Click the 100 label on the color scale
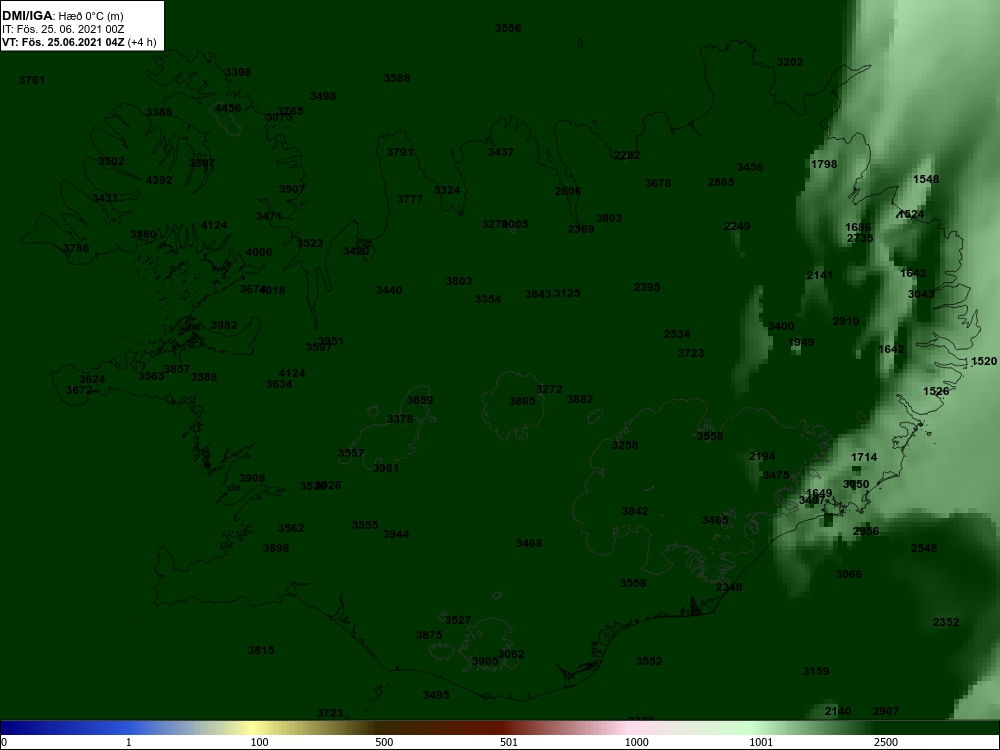Image resolution: width=1000 pixels, height=750 pixels. [x=260, y=742]
